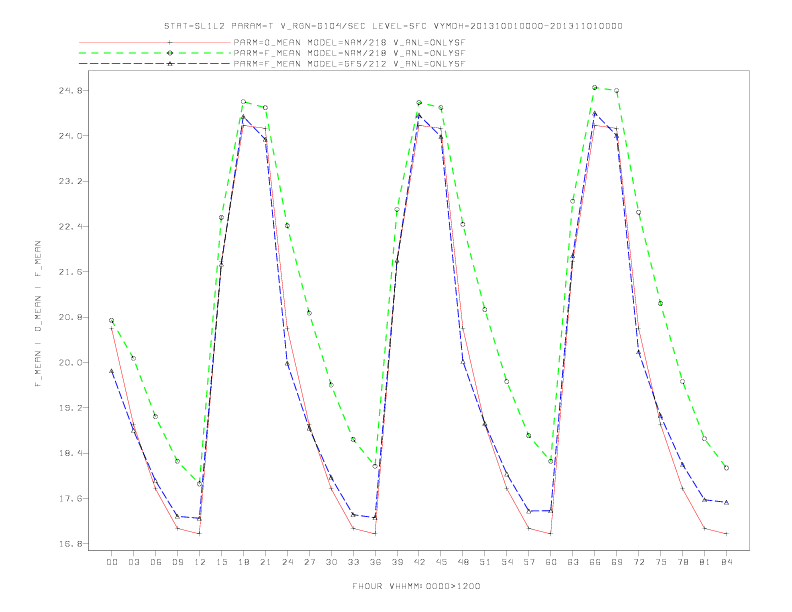Click the triangle marker on blue legend line
Viewport: 792px width, 612px height.
pyautogui.click(x=170, y=64)
